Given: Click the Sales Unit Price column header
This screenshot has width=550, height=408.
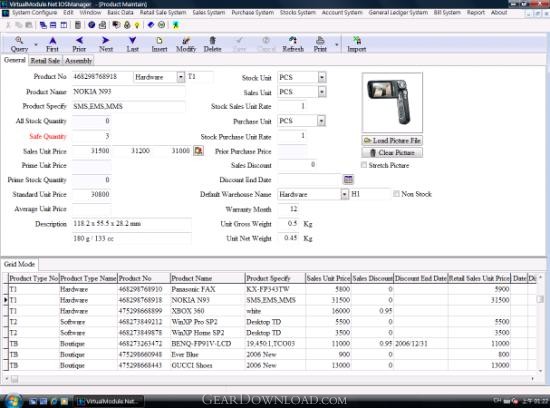Looking at the screenshot, I should coord(328,279).
